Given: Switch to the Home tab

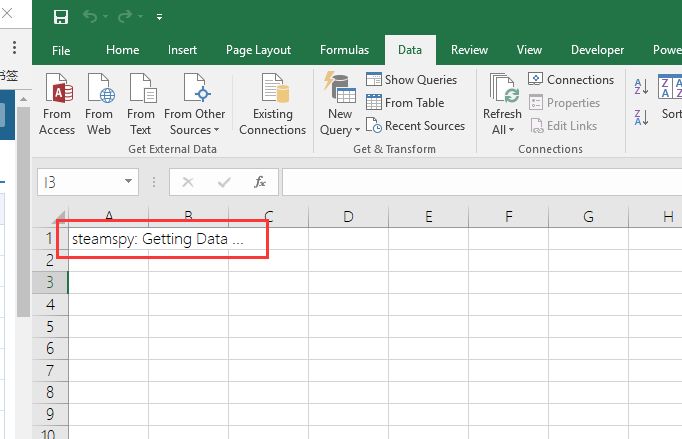Looking at the screenshot, I should (123, 50).
